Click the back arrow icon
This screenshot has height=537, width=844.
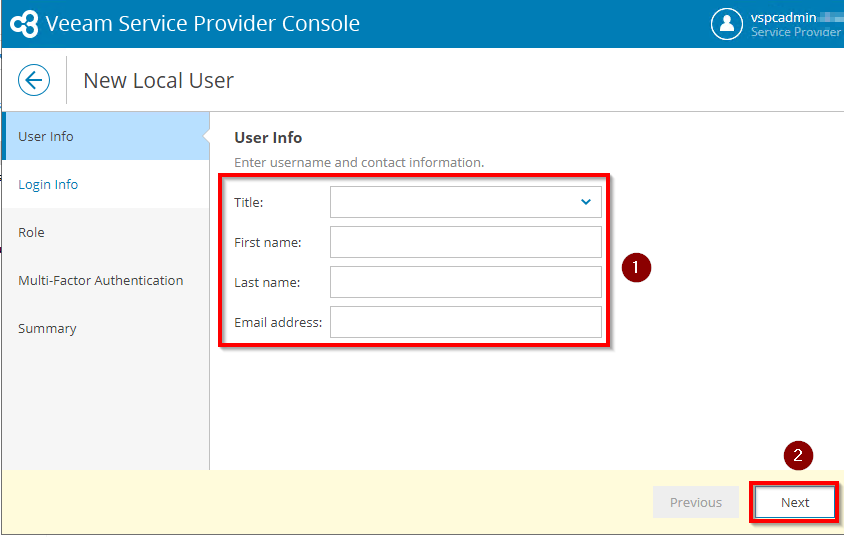pyautogui.click(x=34, y=80)
